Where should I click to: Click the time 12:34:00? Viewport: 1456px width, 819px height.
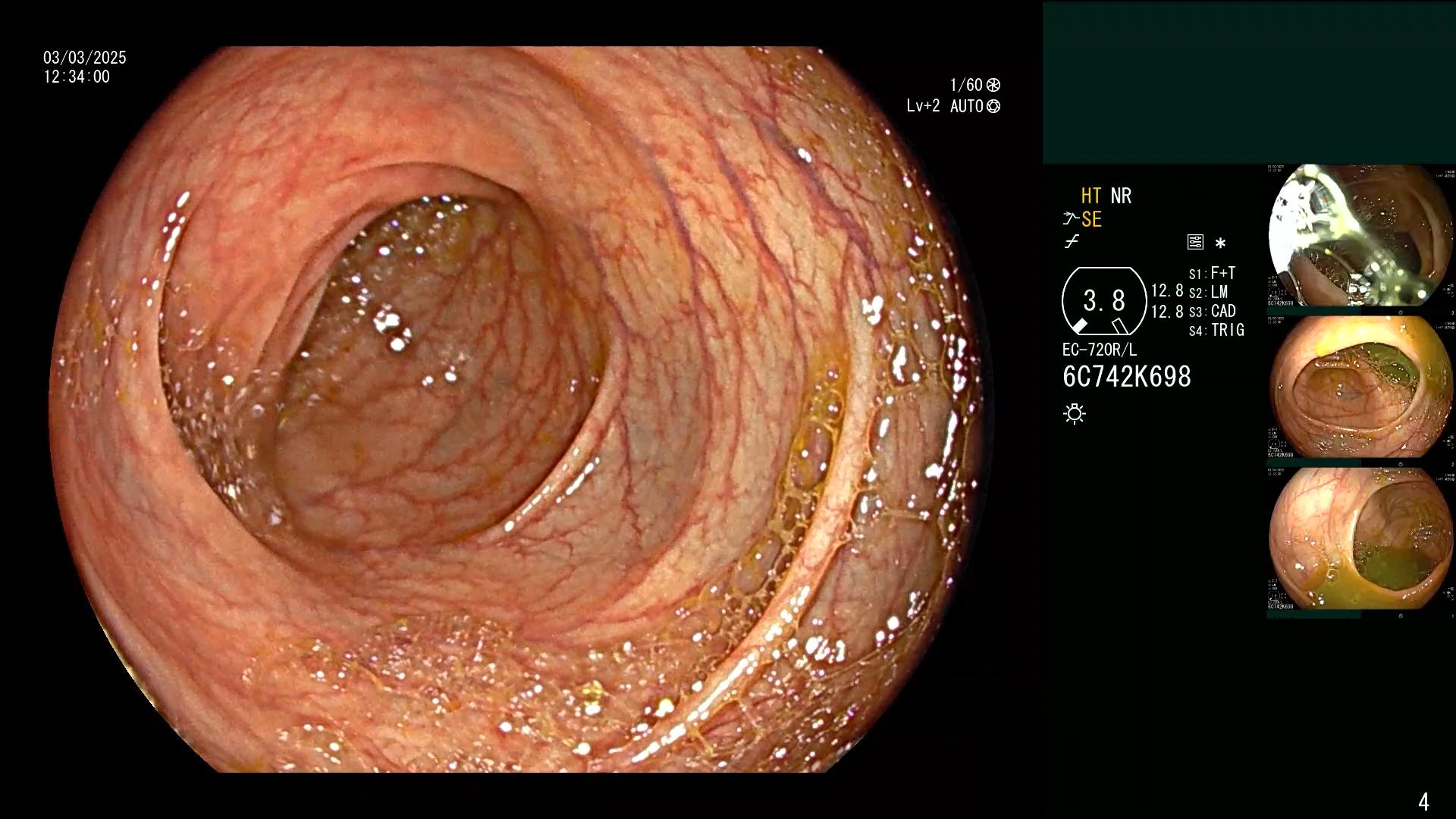(77, 77)
